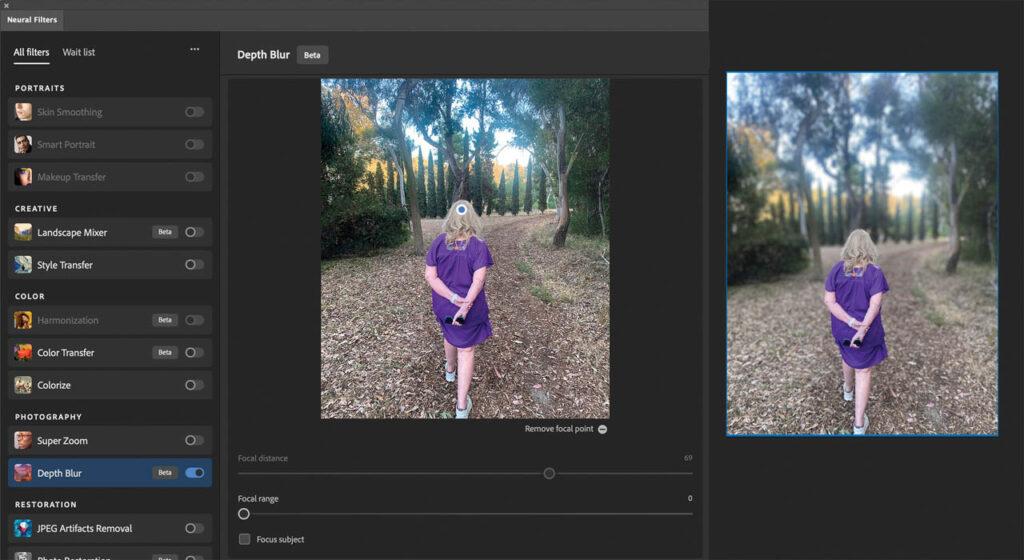Enable the Color Transfer filter switch
The height and width of the screenshot is (560, 1024).
[194, 352]
